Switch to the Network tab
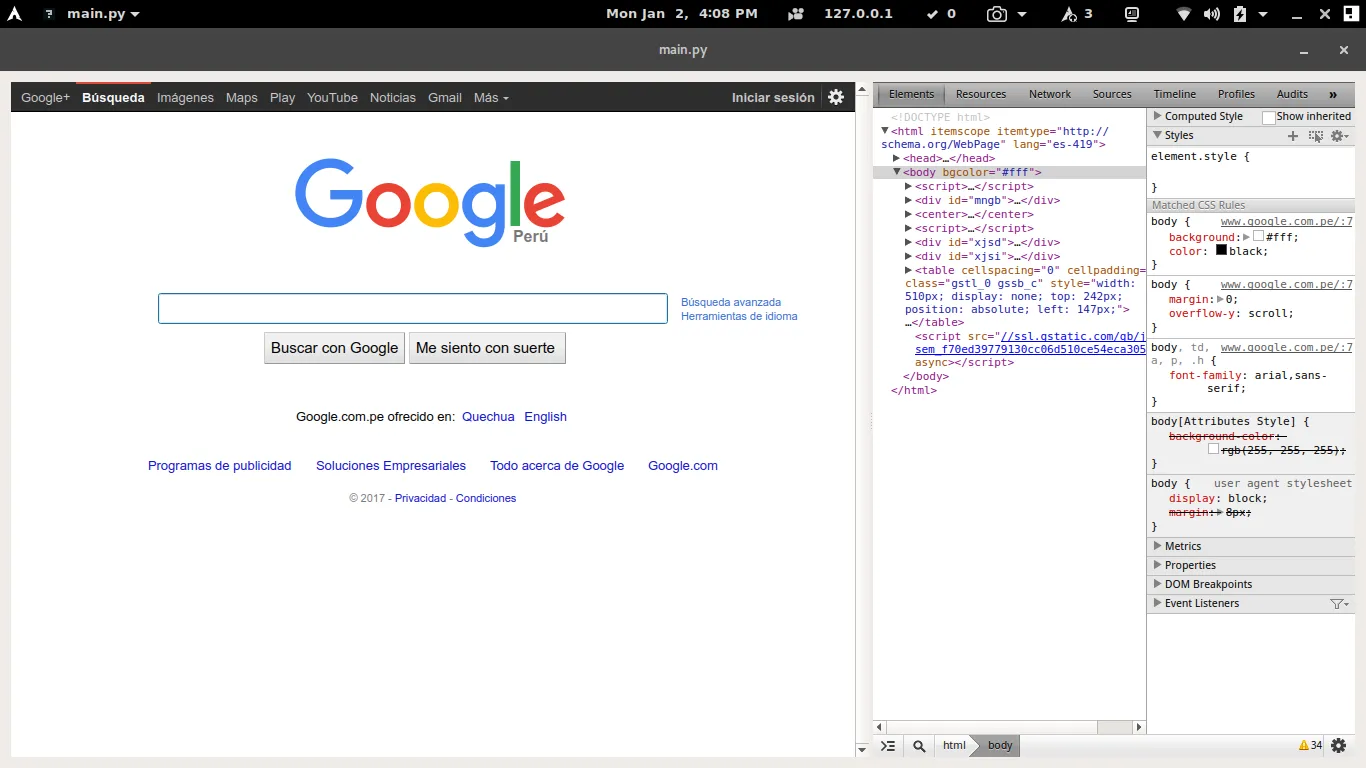Screen dimensions: 1366x768 click(1050, 94)
